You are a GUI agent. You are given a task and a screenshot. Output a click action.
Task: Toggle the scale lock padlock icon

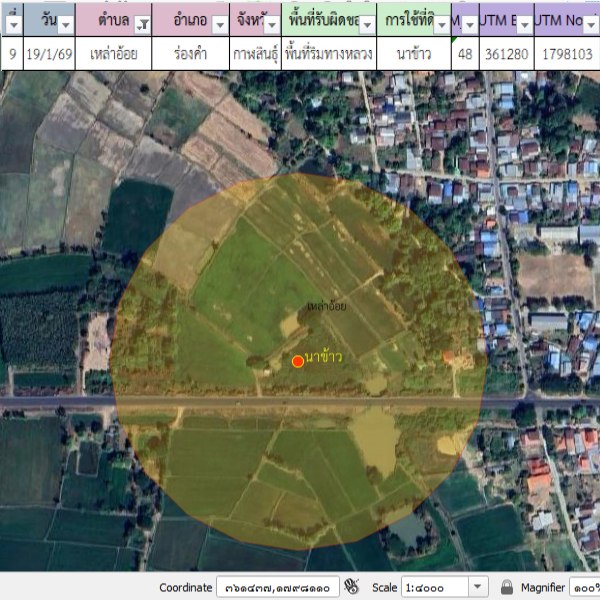(x=507, y=587)
